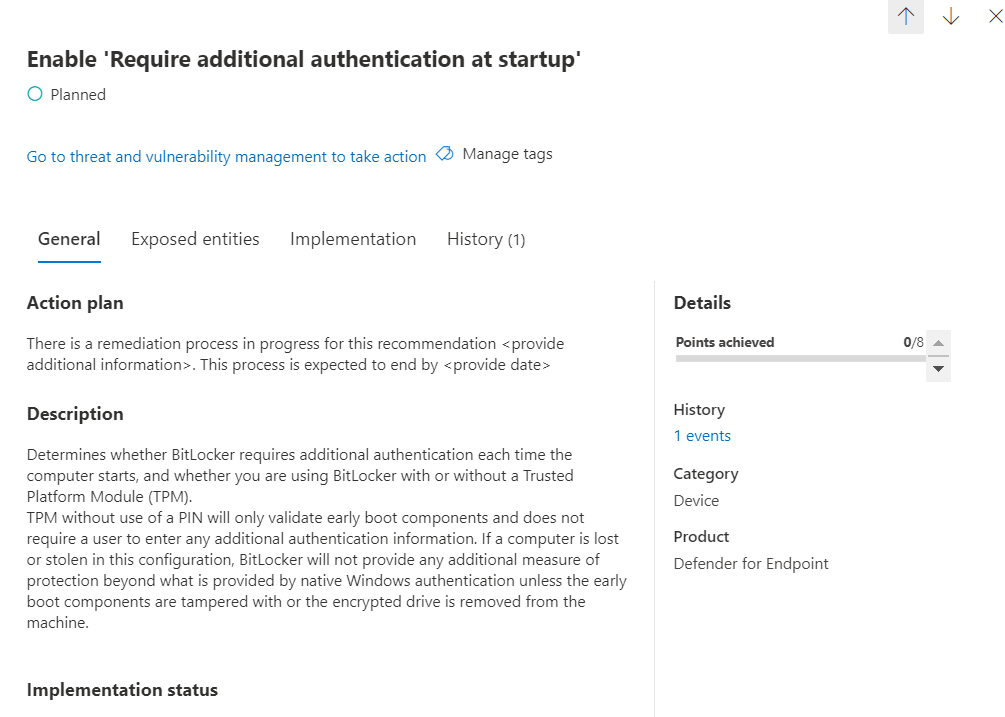Go to the previous recommendation with up arrow
This screenshot has width=1005, height=717.
[906, 17]
